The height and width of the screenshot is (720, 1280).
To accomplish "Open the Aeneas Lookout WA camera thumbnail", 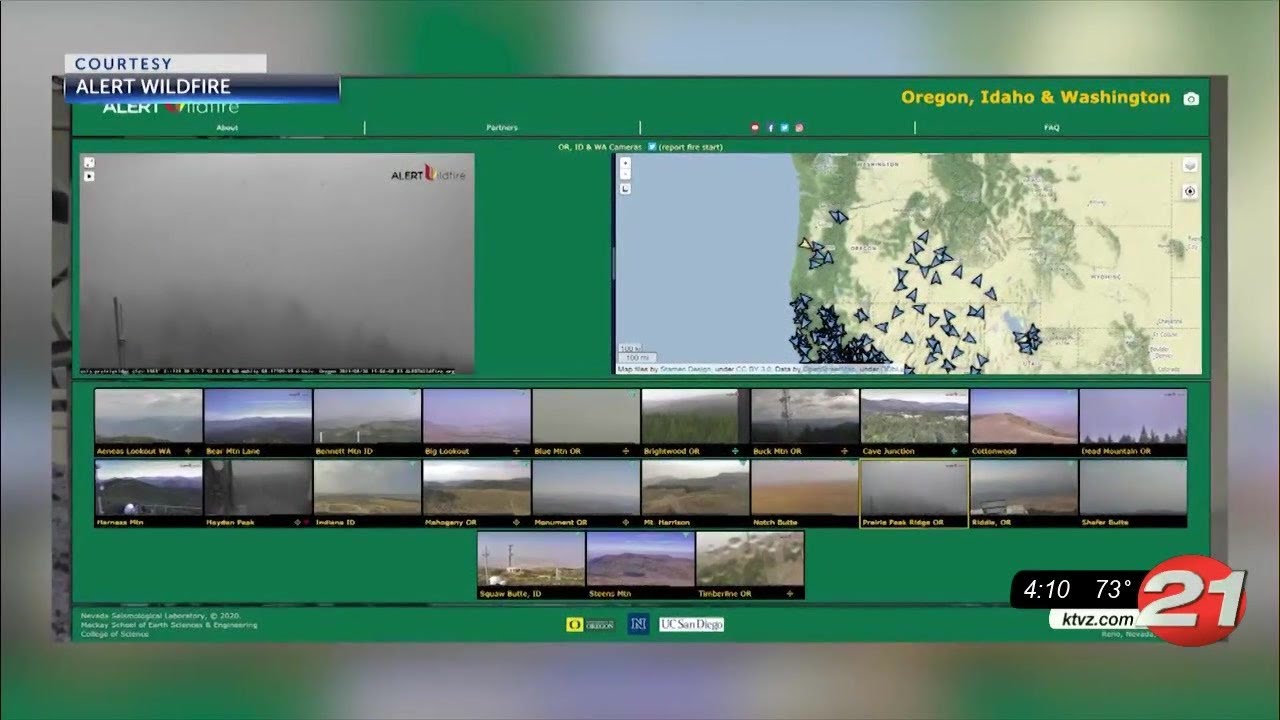I will 148,422.
